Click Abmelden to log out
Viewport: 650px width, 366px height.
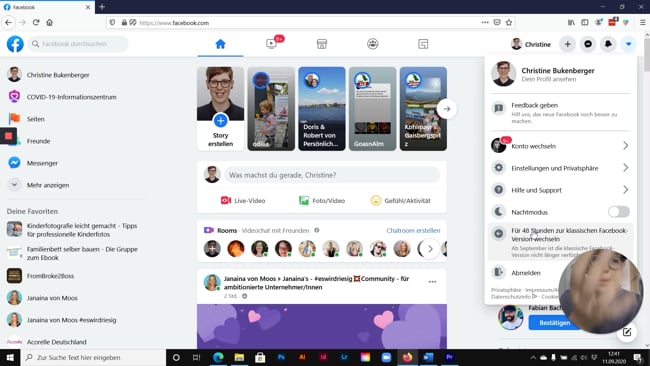click(x=526, y=273)
